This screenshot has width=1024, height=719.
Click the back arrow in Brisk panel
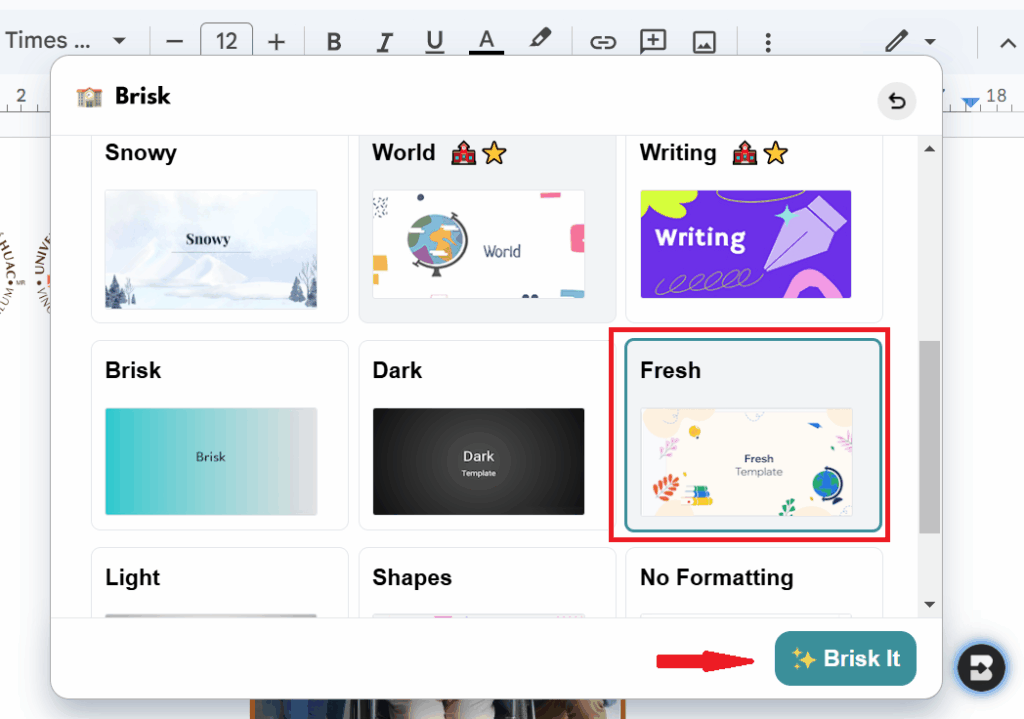[x=897, y=101]
